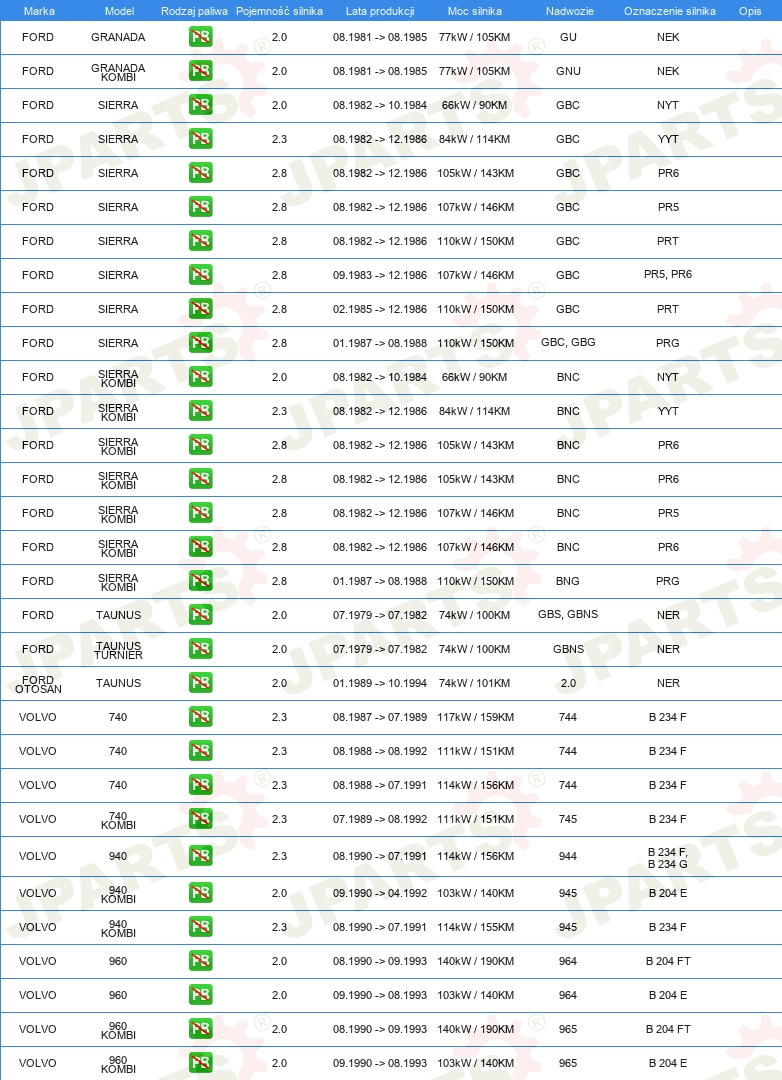
Task: Click the 08.1987 -> 07.1989 date cell
Action: click(380, 717)
